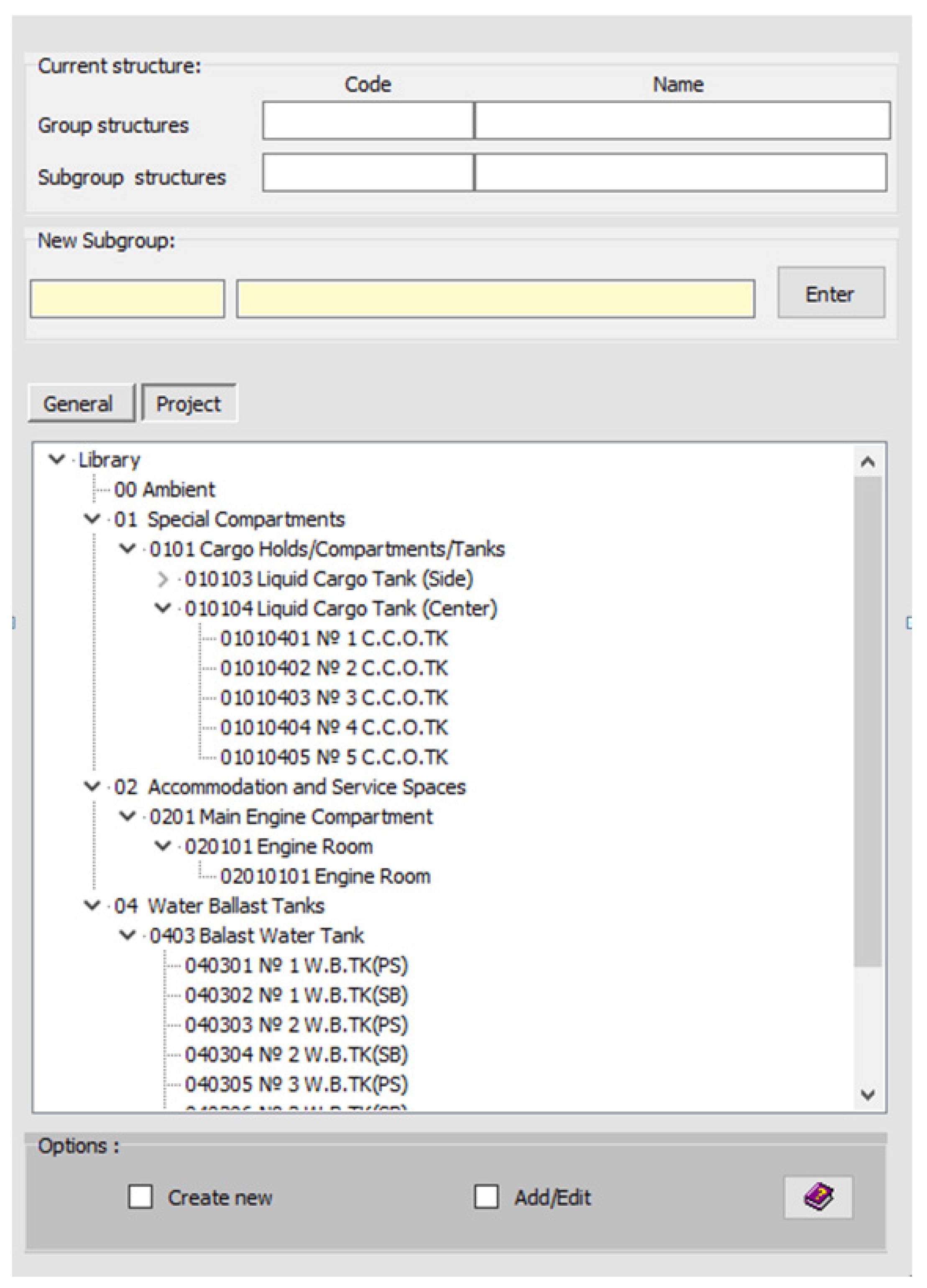
Task: Collapse 02 Accommodation and Service Spaces
Action: (x=92, y=787)
